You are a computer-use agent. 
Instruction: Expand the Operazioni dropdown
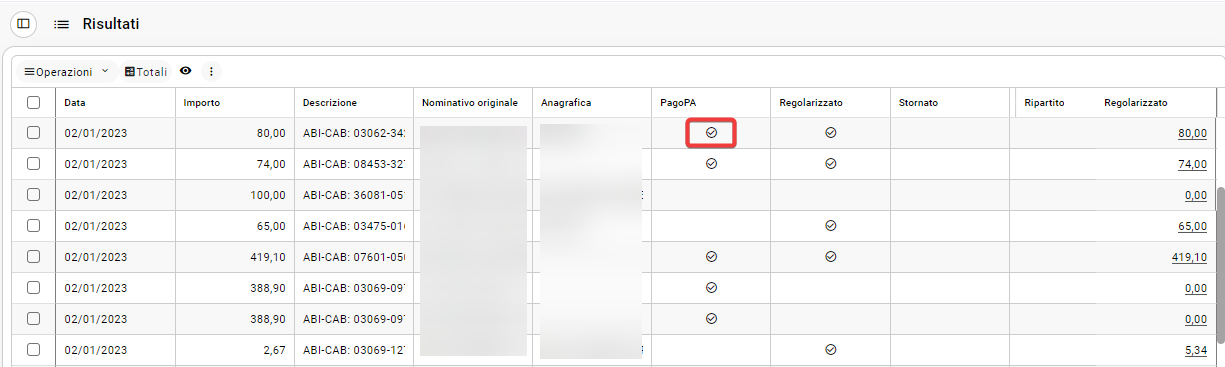pos(66,71)
